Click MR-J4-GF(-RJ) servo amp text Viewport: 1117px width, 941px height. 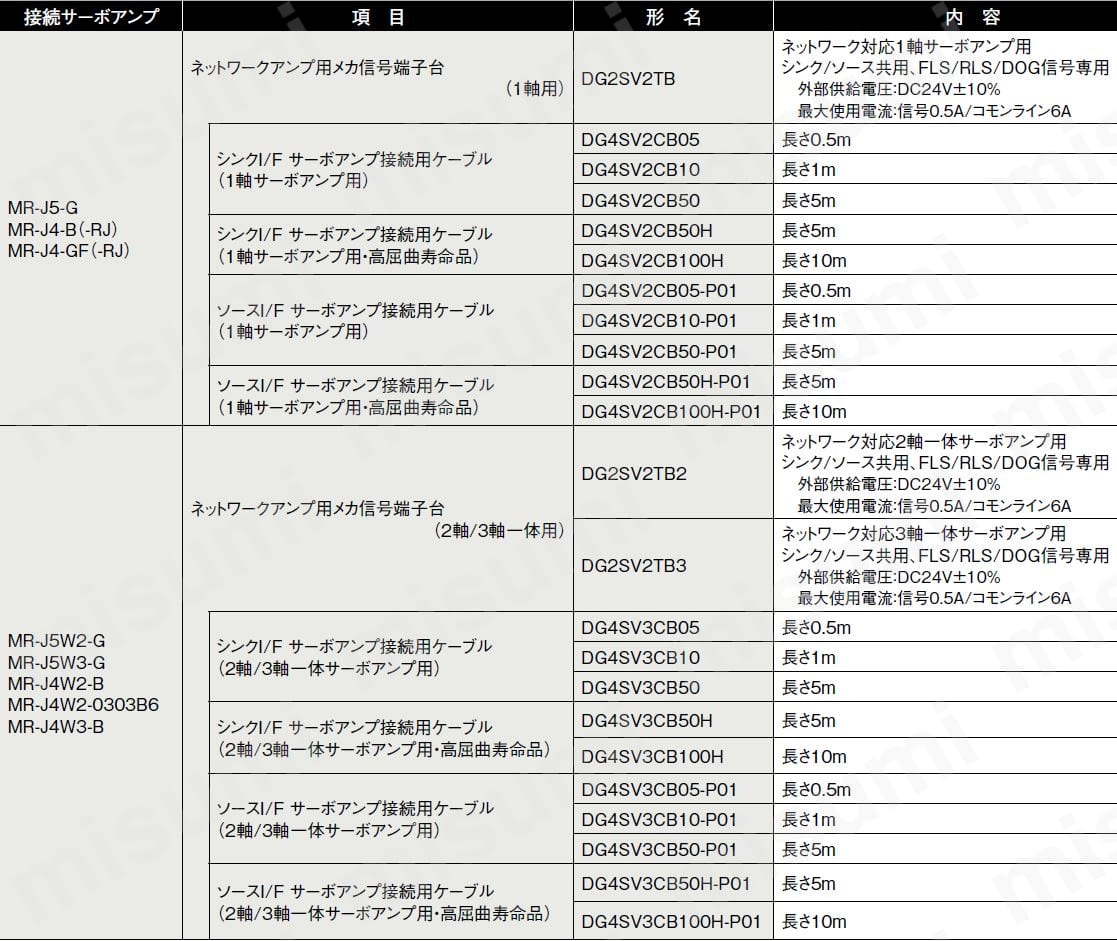[68, 251]
